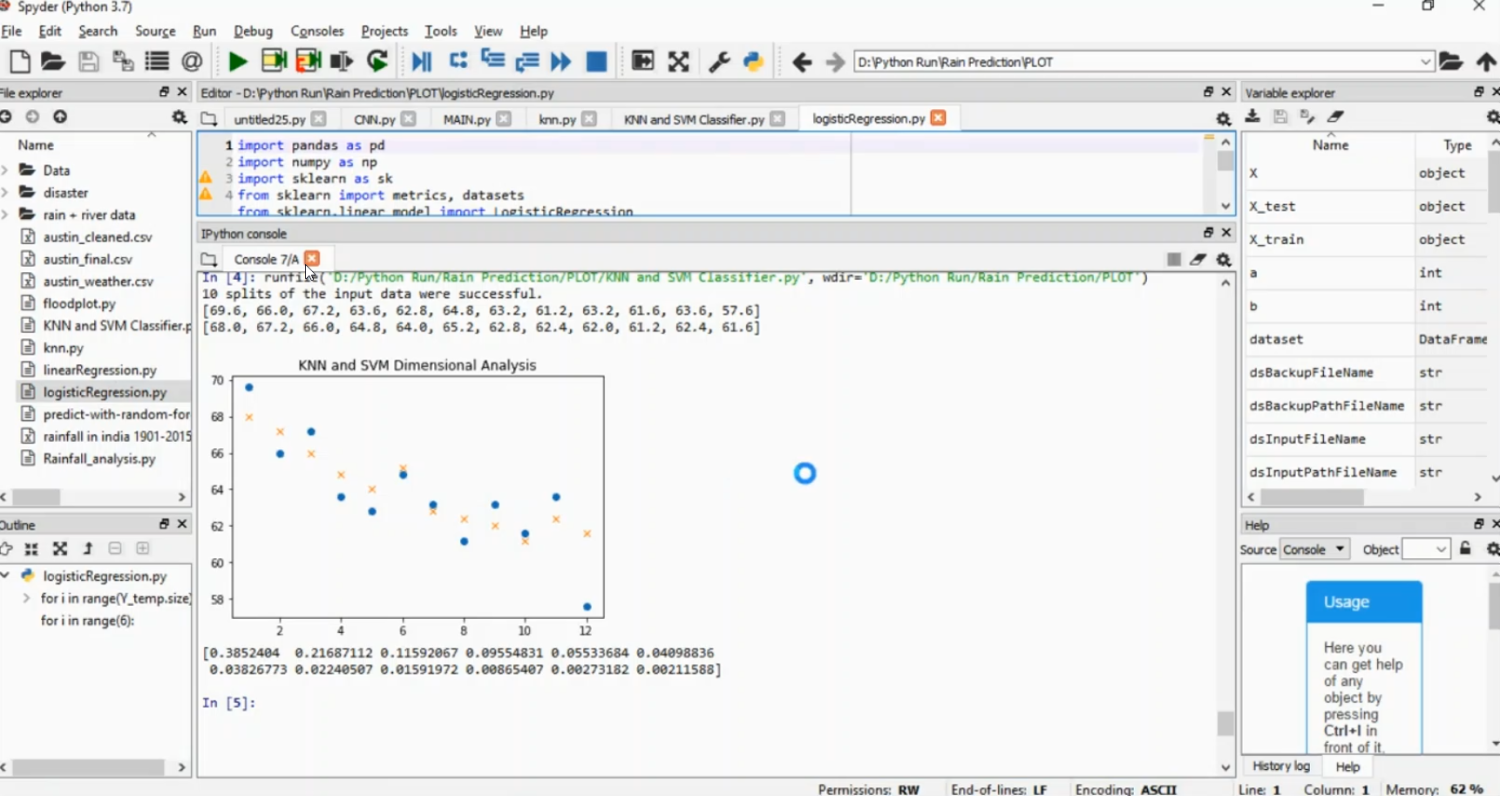Click the blue Stop debugging square
This screenshot has height=796, width=1500.
coord(596,62)
